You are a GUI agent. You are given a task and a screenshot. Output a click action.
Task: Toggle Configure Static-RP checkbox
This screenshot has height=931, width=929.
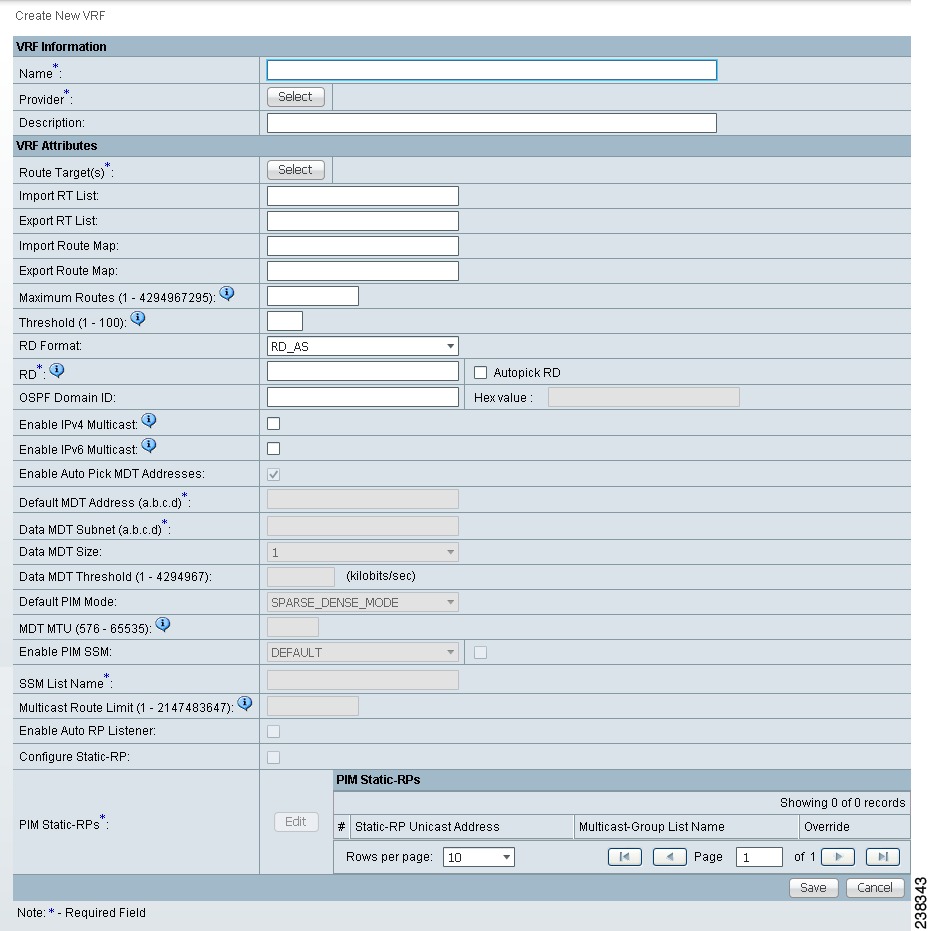coord(273,757)
